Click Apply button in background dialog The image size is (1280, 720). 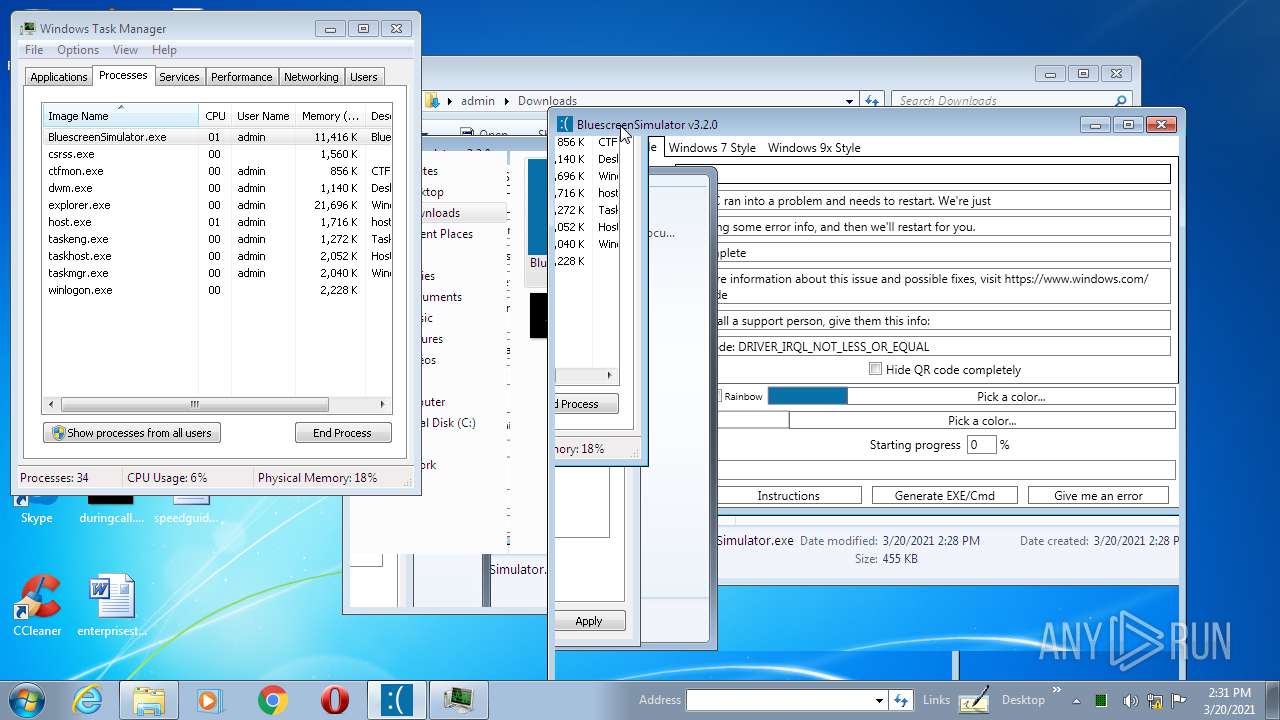click(589, 621)
